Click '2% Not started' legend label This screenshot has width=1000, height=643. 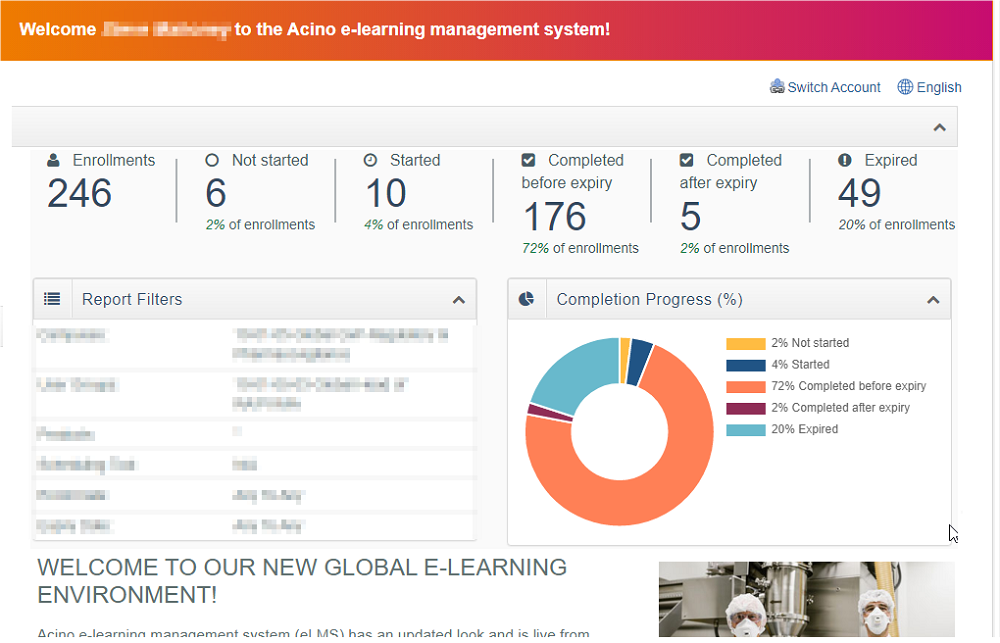[x=810, y=343]
